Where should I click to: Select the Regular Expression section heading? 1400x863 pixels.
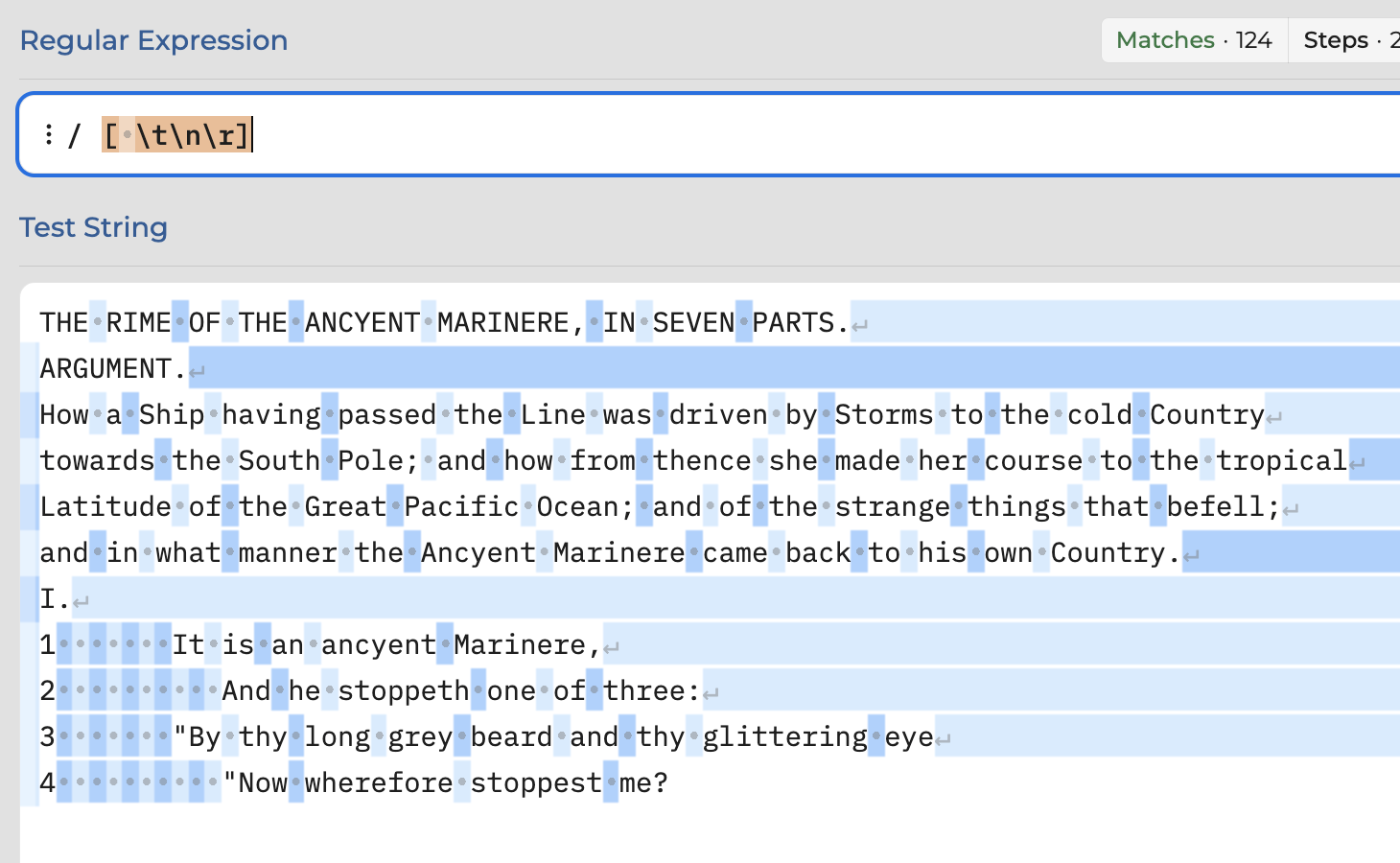[153, 40]
